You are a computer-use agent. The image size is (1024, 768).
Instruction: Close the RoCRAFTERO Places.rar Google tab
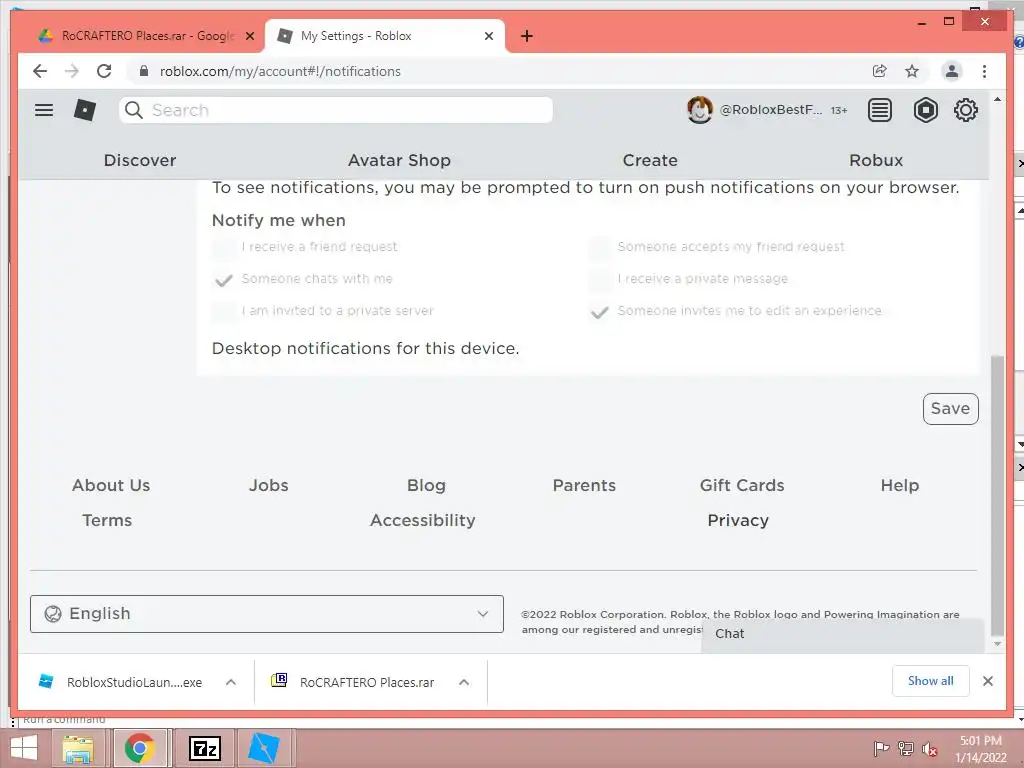tap(249, 36)
